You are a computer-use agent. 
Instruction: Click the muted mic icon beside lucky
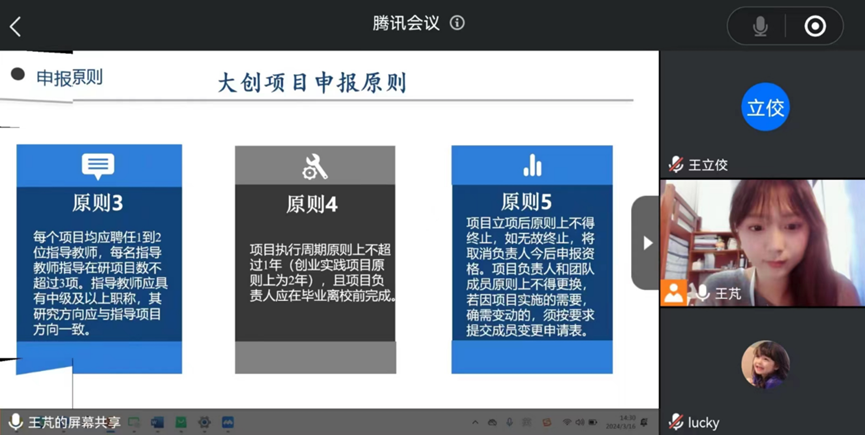[x=676, y=422]
